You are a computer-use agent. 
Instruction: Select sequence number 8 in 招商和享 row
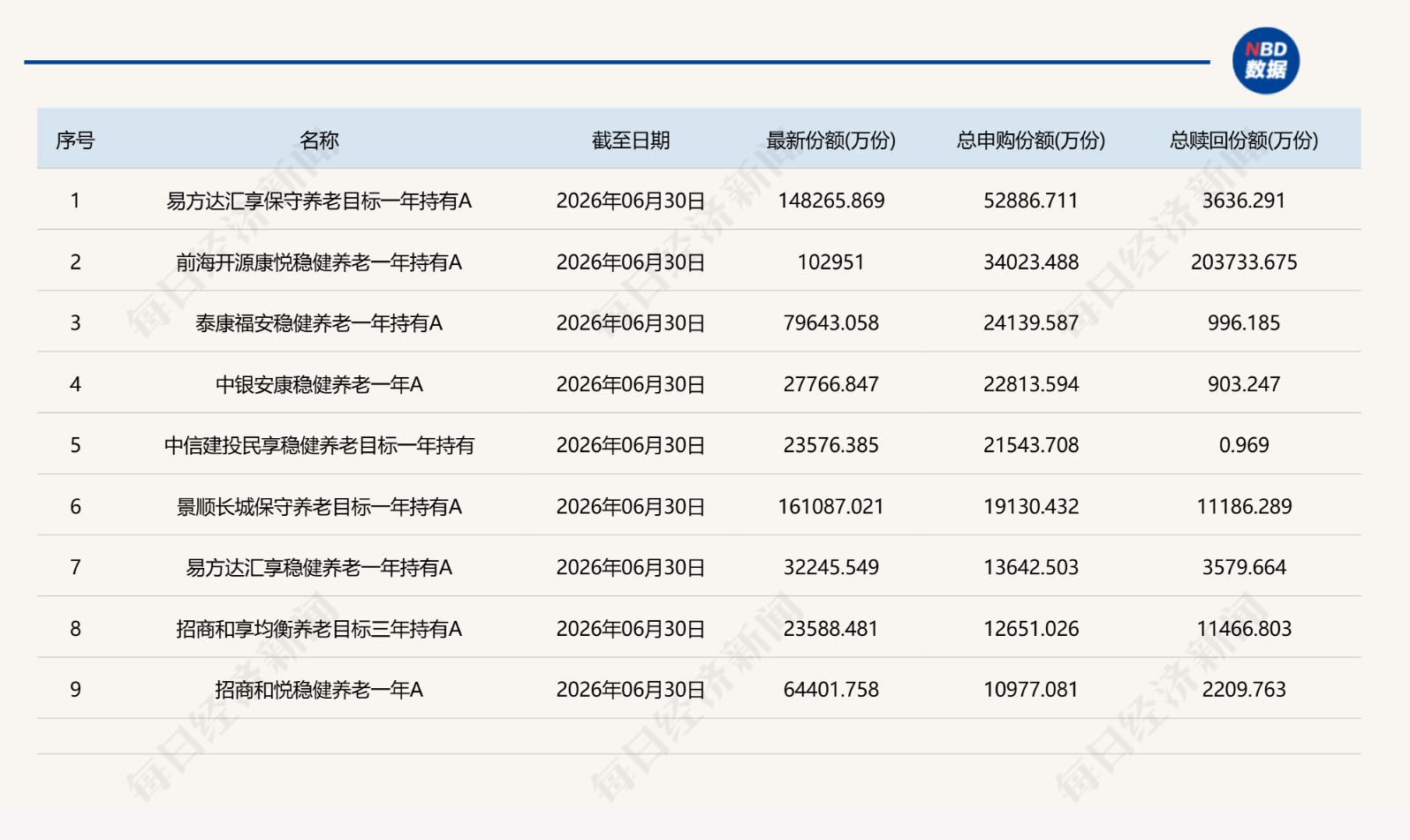[75, 629]
